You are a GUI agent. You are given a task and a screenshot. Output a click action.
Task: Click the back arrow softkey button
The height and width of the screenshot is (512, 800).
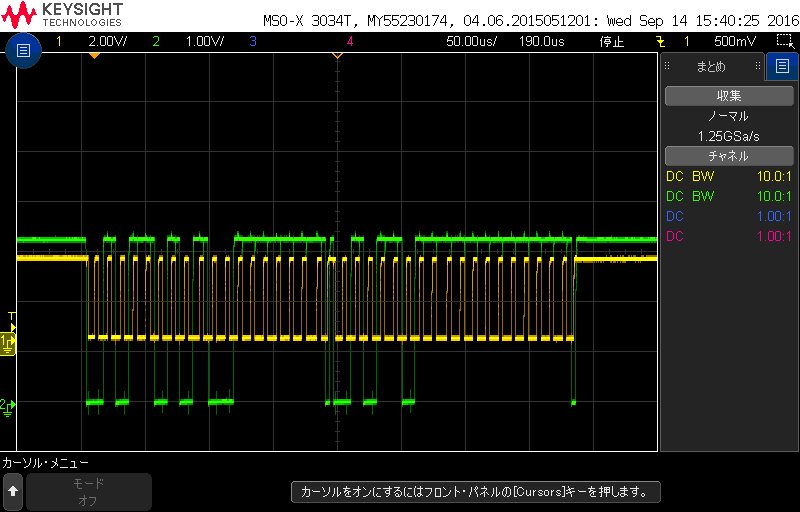pyautogui.click(x=13, y=491)
